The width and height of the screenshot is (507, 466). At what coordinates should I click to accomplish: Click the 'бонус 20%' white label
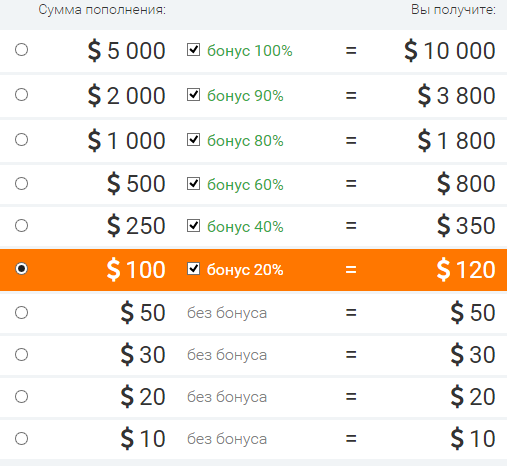[245, 270]
